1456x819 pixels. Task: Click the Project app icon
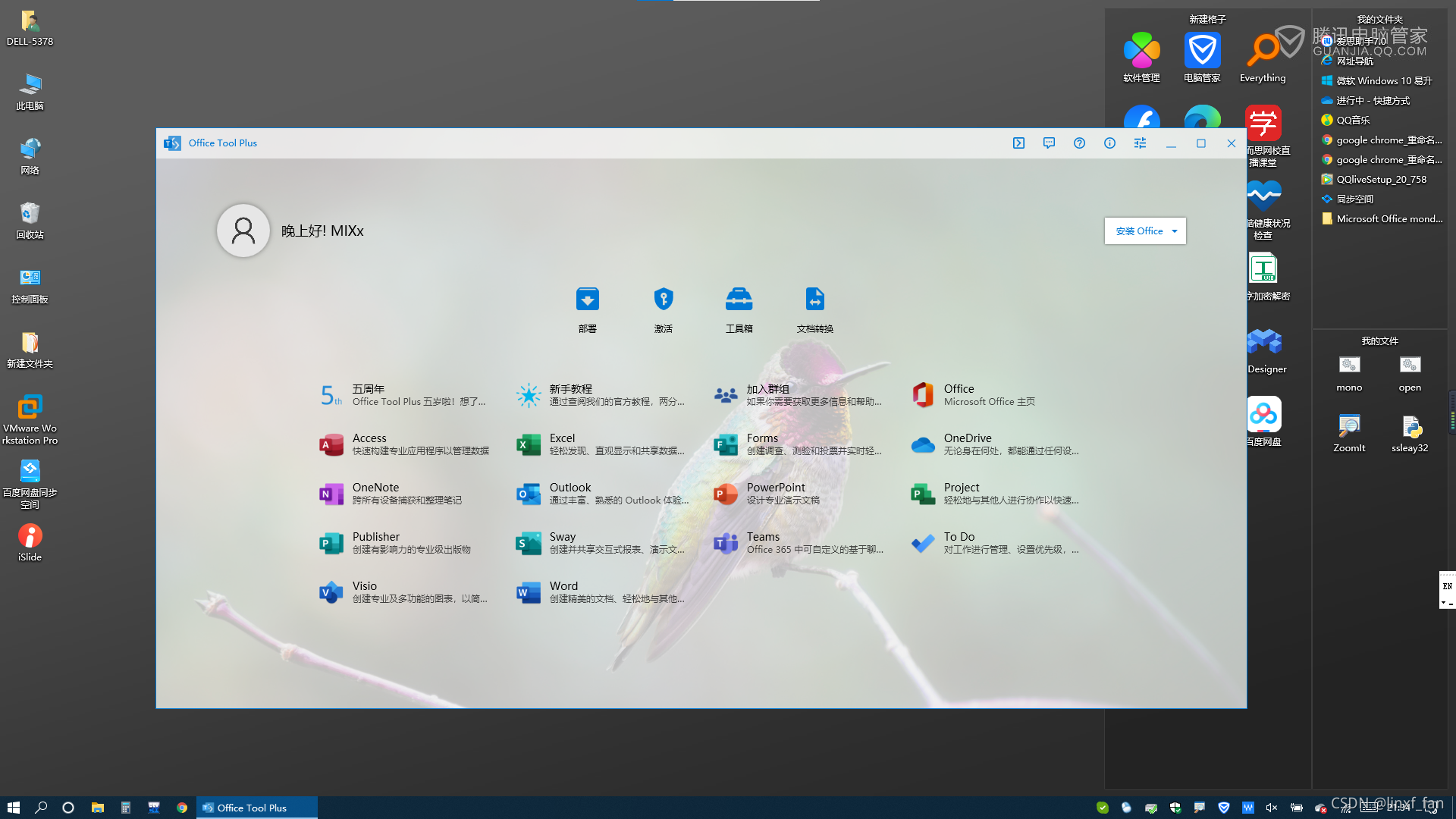[x=923, y=494]
